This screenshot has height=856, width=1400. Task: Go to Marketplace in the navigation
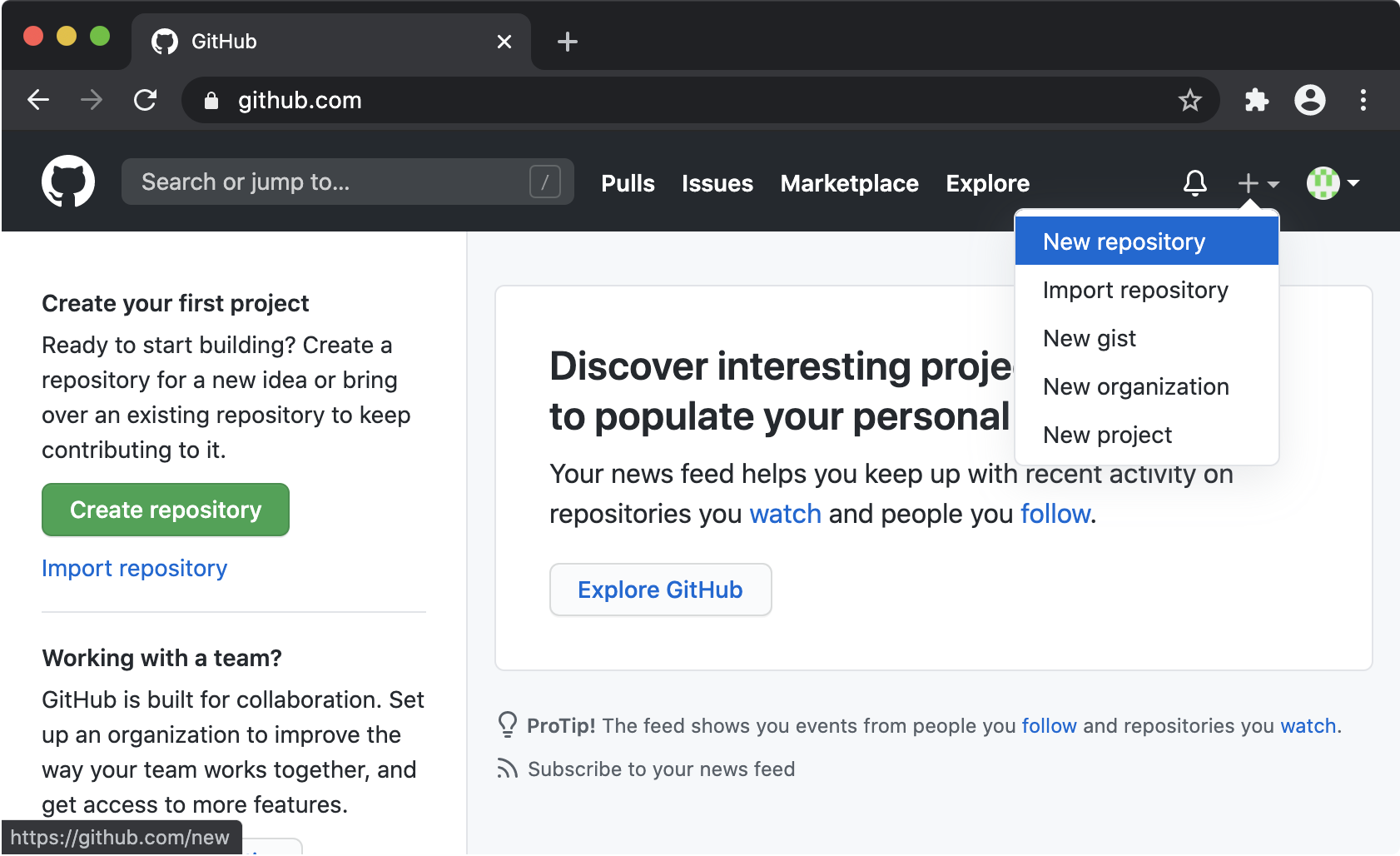pos(850,183)
